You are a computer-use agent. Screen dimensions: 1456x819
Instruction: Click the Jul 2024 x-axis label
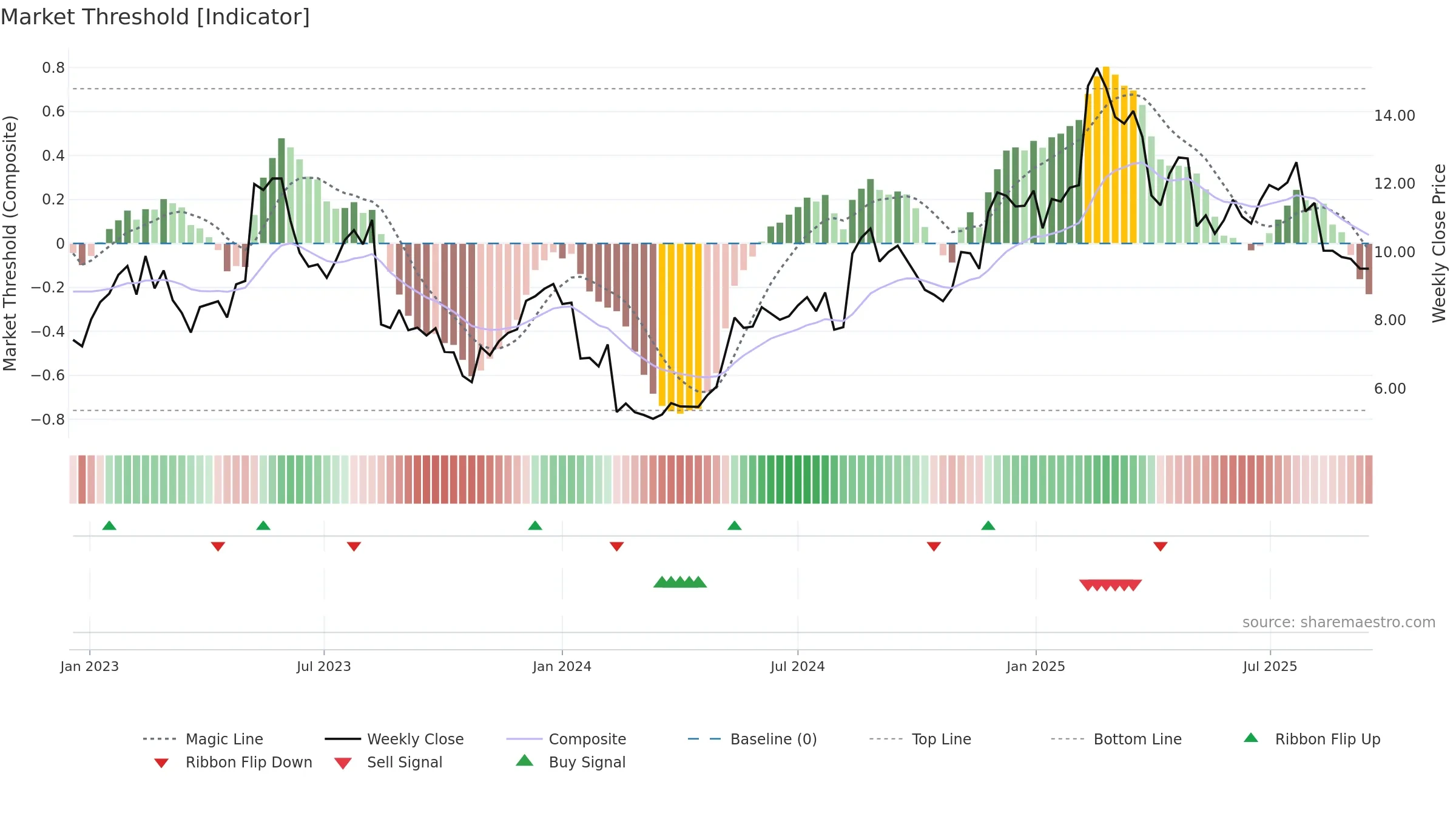tap(798, 666)
